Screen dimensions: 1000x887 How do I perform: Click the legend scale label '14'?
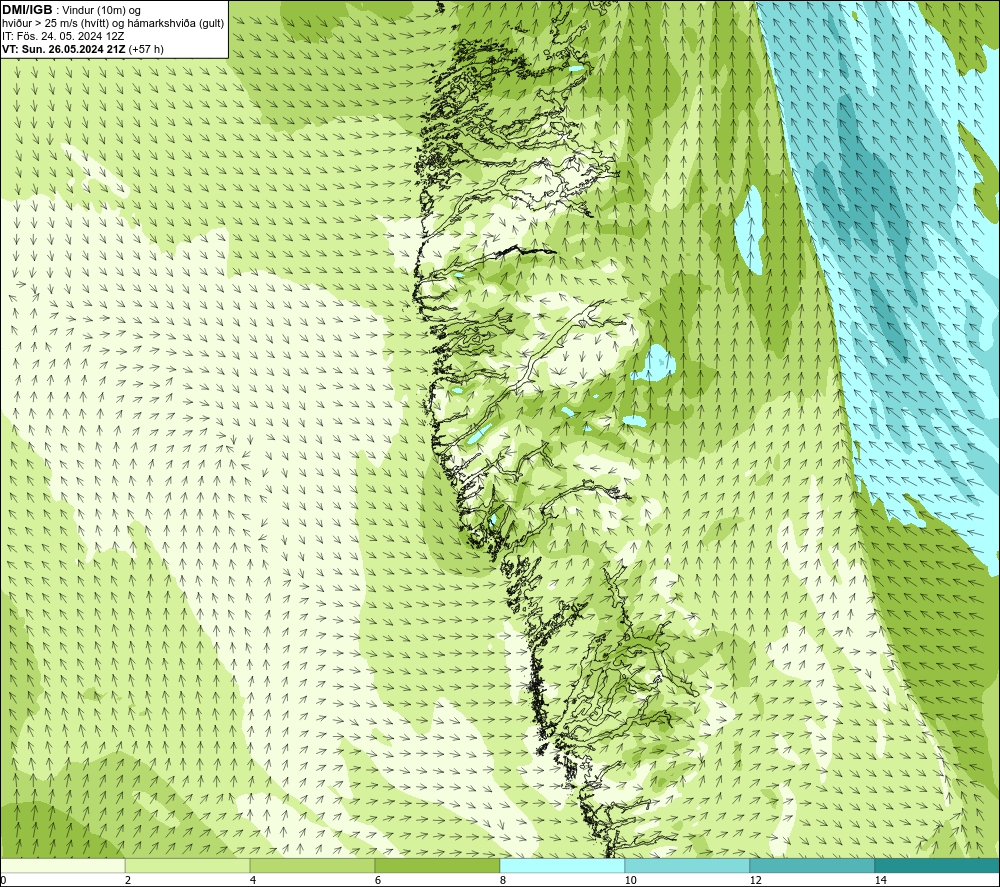point(881,880)
